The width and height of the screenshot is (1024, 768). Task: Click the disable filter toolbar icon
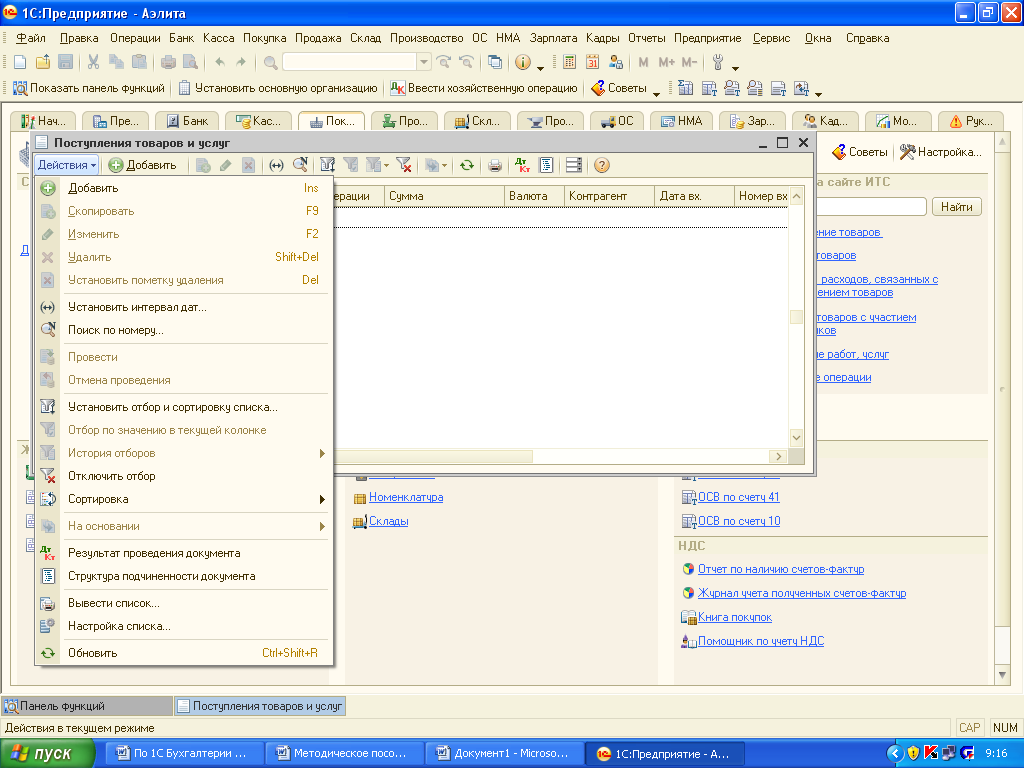404,165
